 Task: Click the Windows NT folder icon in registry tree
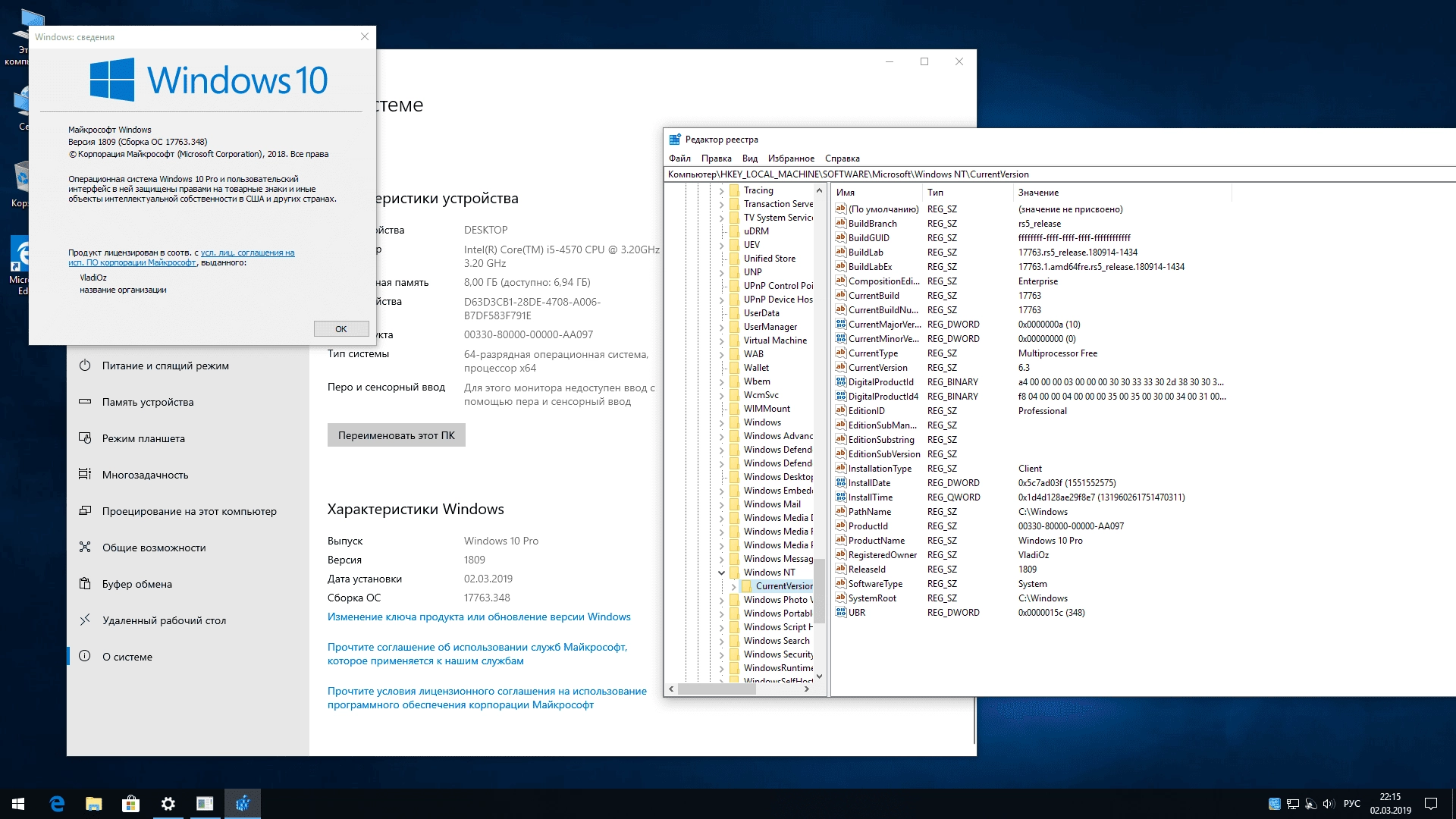pos(734,573)
